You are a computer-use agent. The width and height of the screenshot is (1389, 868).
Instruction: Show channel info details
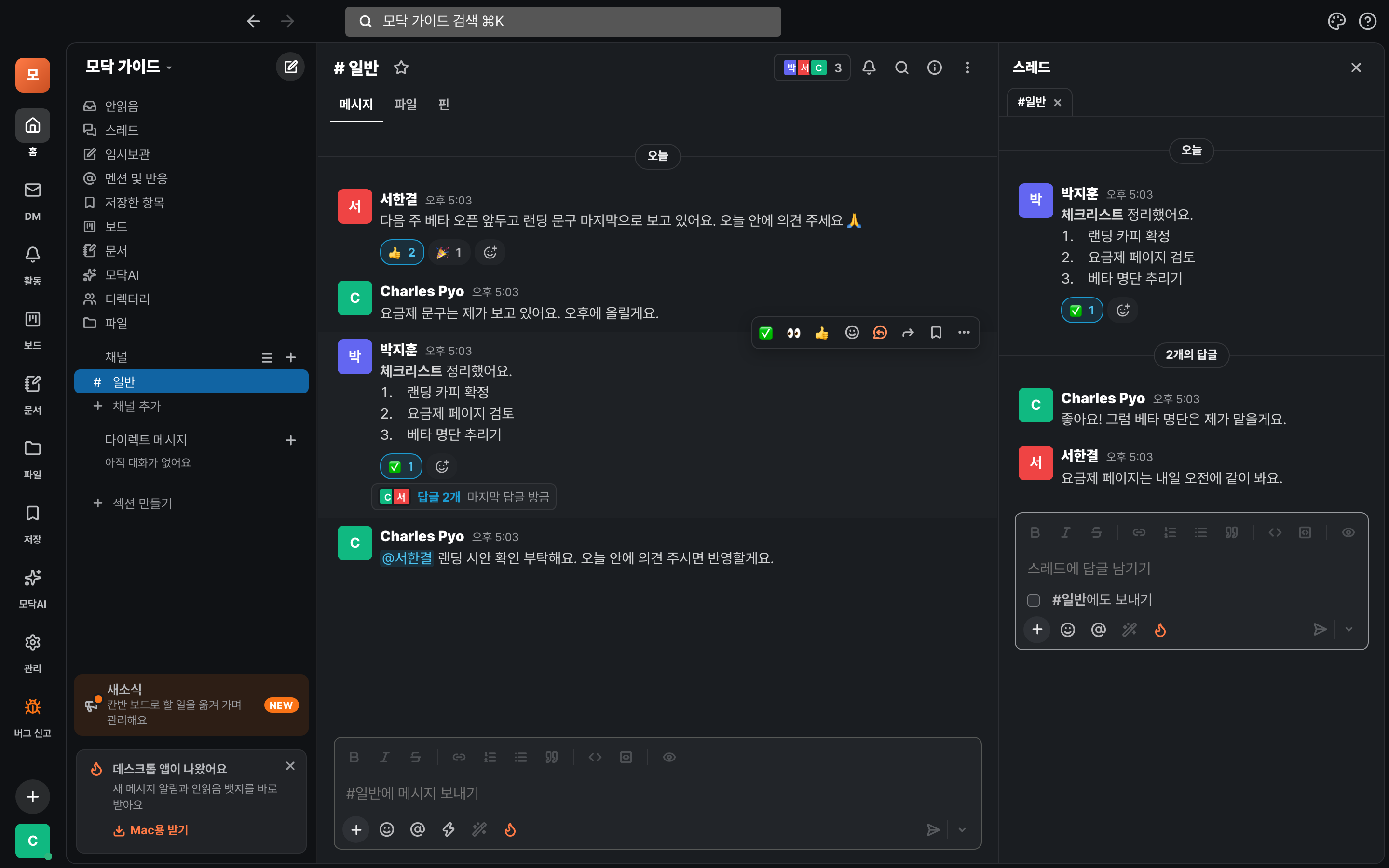pos(934,68)
